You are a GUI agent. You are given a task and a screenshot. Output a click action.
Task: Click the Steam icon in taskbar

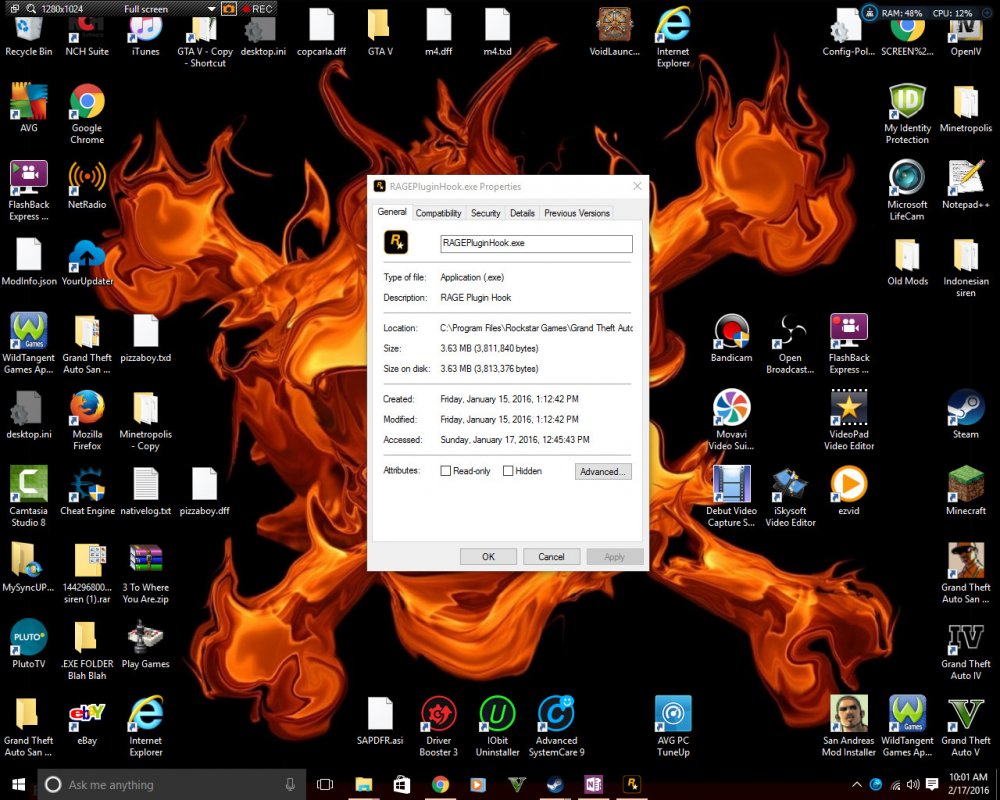coord(554,785)
